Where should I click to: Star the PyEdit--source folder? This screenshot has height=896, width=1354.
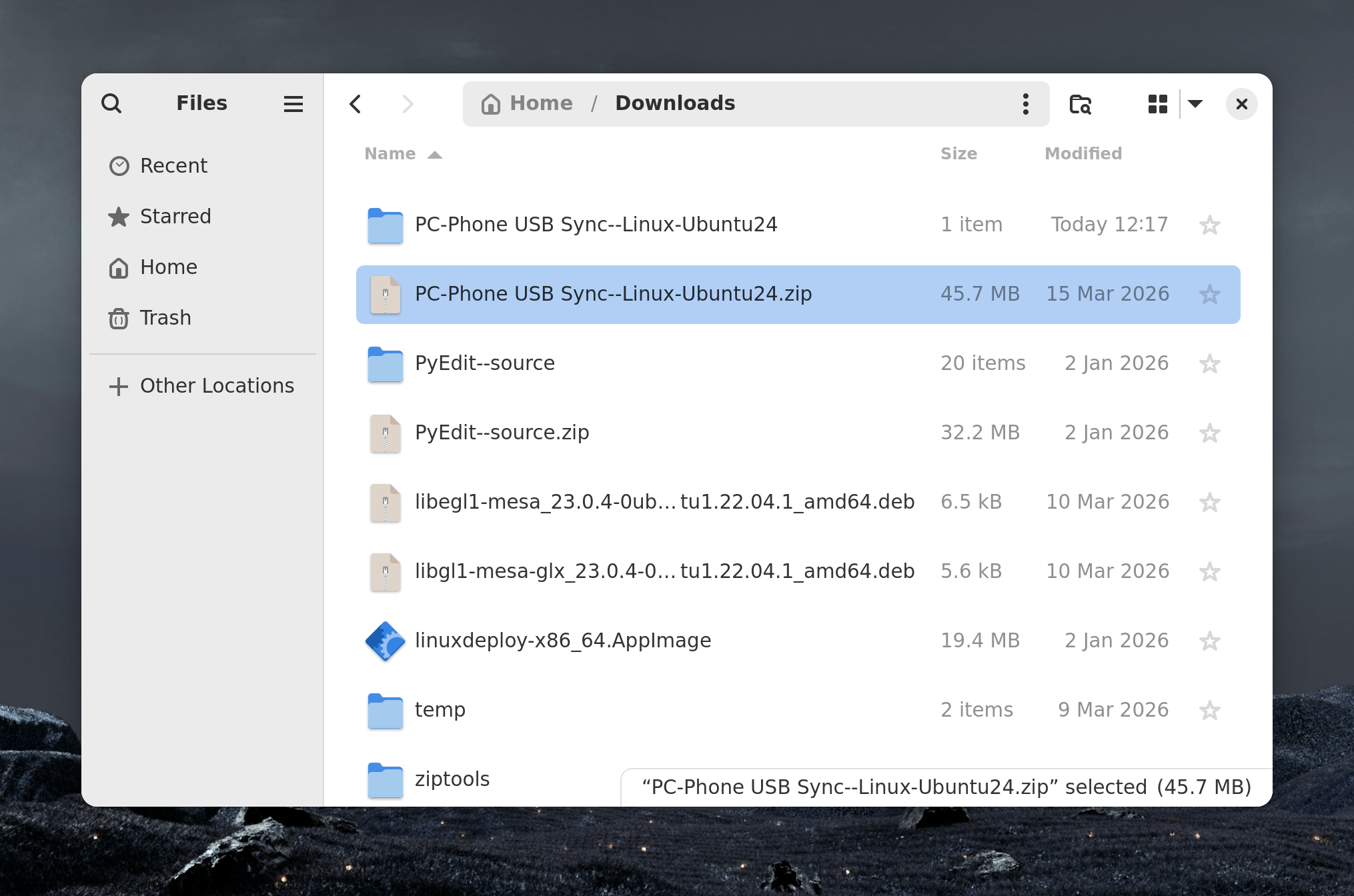coord(1209,363)
